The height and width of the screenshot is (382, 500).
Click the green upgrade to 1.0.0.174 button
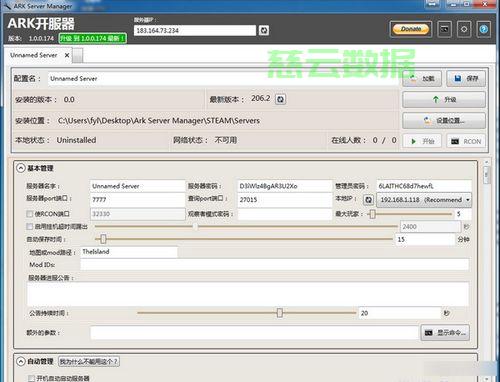[x=93, y=38]
